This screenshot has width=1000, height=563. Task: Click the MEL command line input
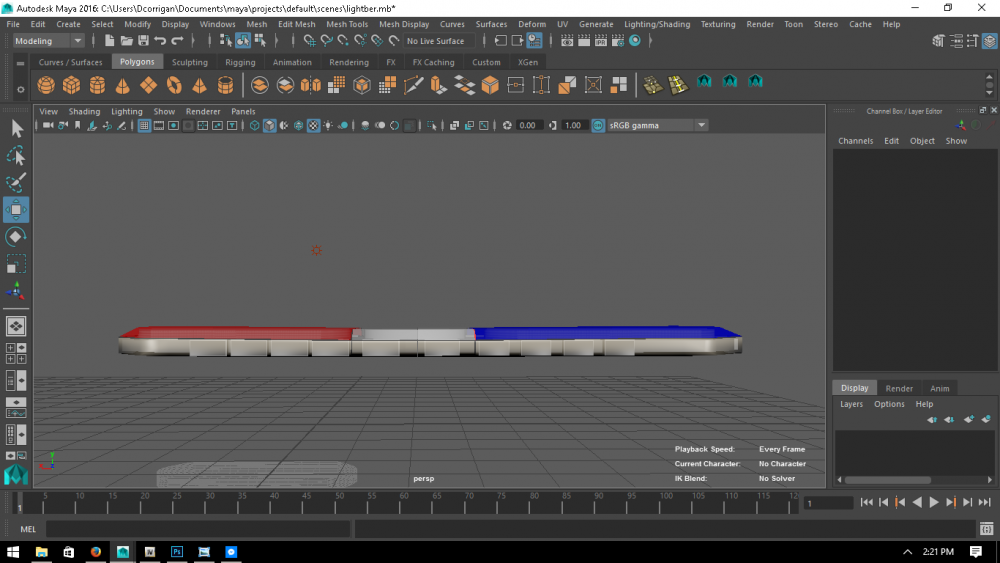click(198, 529)
